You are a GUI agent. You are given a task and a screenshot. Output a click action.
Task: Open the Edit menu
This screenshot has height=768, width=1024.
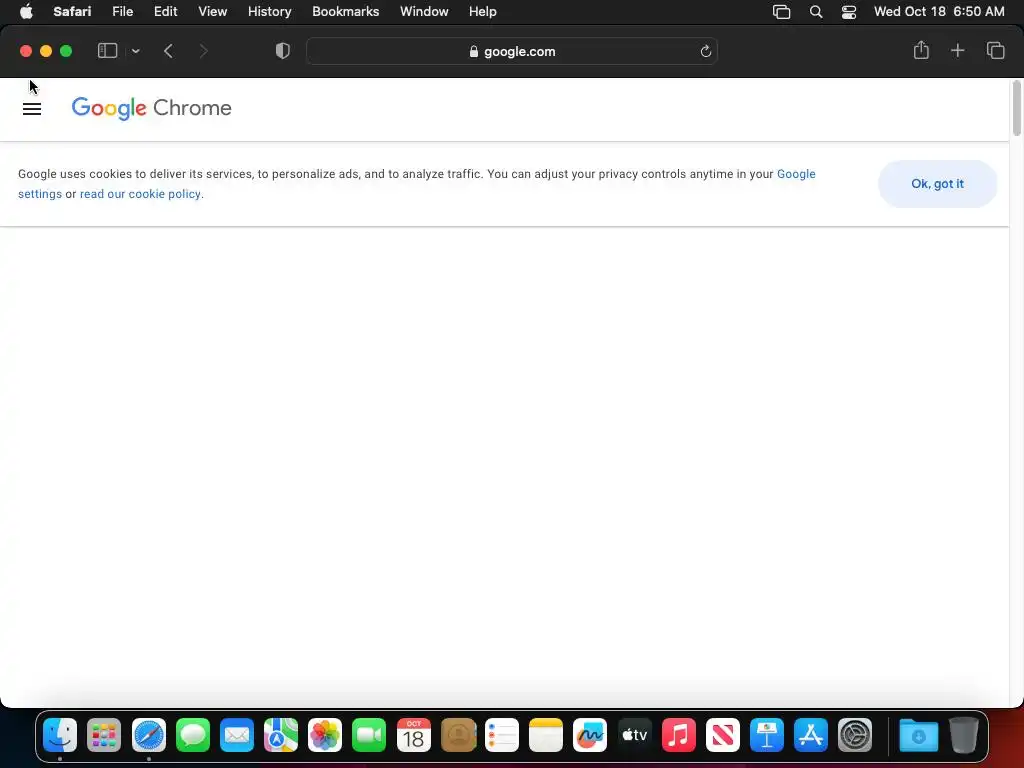(165, 11)
